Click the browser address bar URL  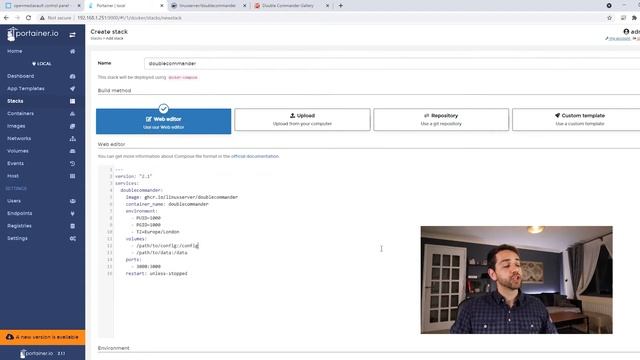pos(129,18)
